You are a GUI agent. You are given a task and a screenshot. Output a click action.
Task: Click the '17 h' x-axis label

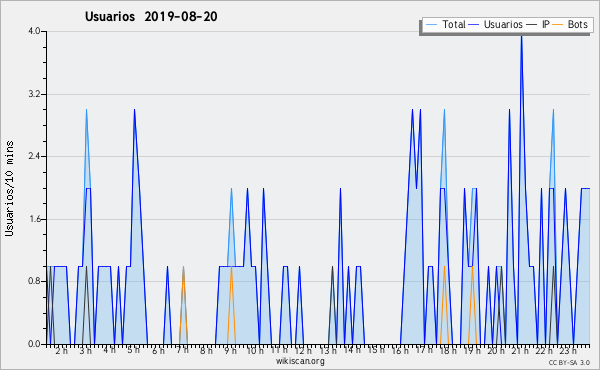coord(424,350)
